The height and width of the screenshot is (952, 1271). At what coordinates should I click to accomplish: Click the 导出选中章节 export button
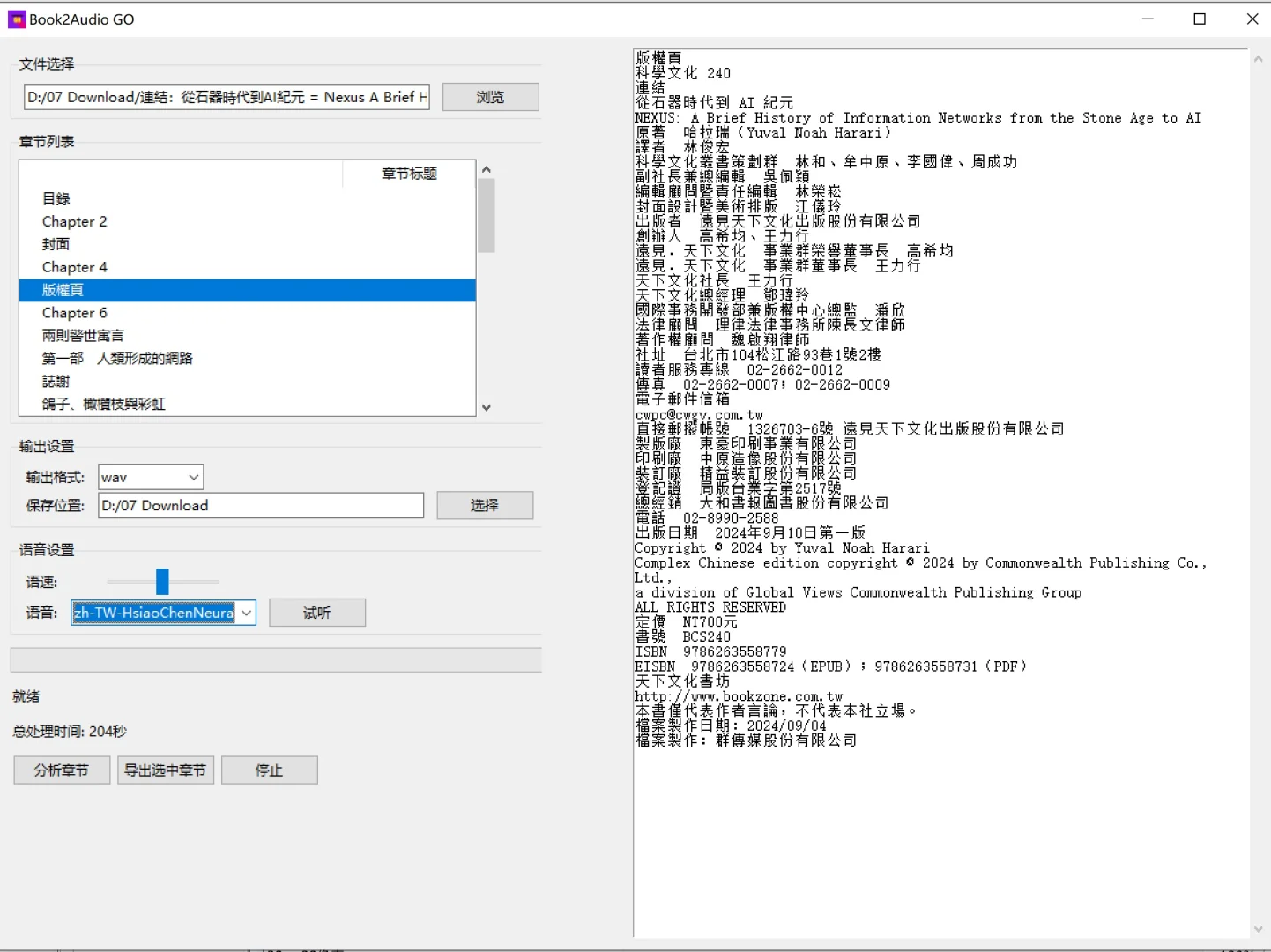tap(165, 770)
